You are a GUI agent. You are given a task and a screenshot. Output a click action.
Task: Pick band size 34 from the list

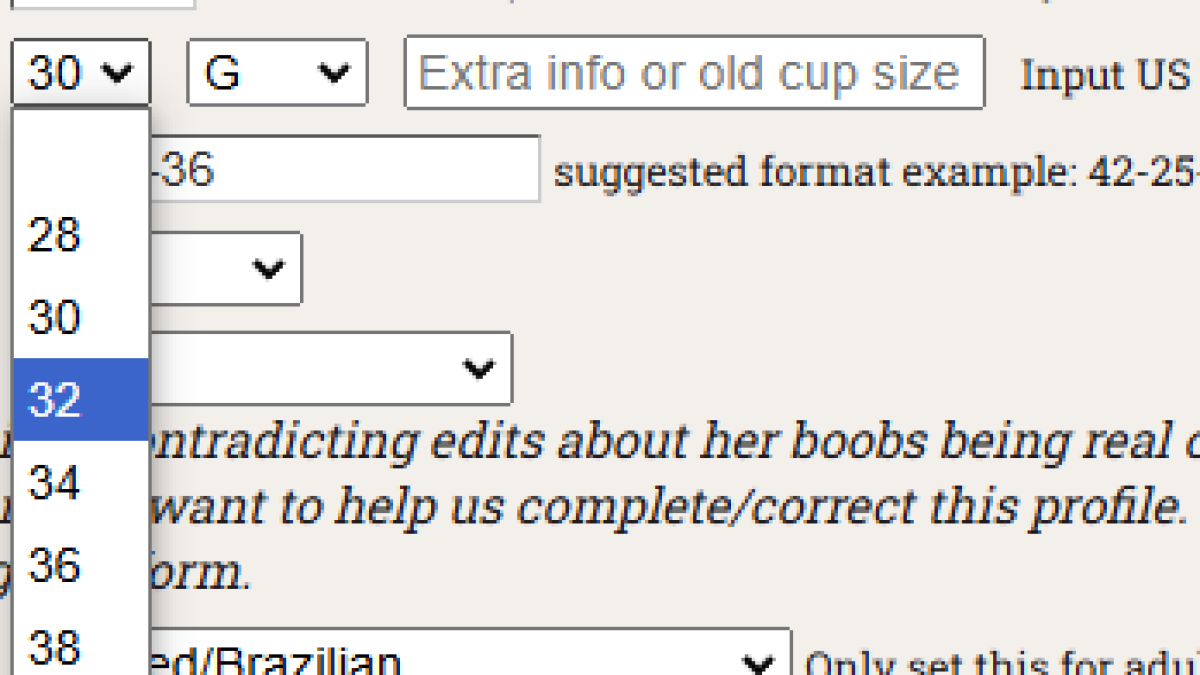point(81,483)
